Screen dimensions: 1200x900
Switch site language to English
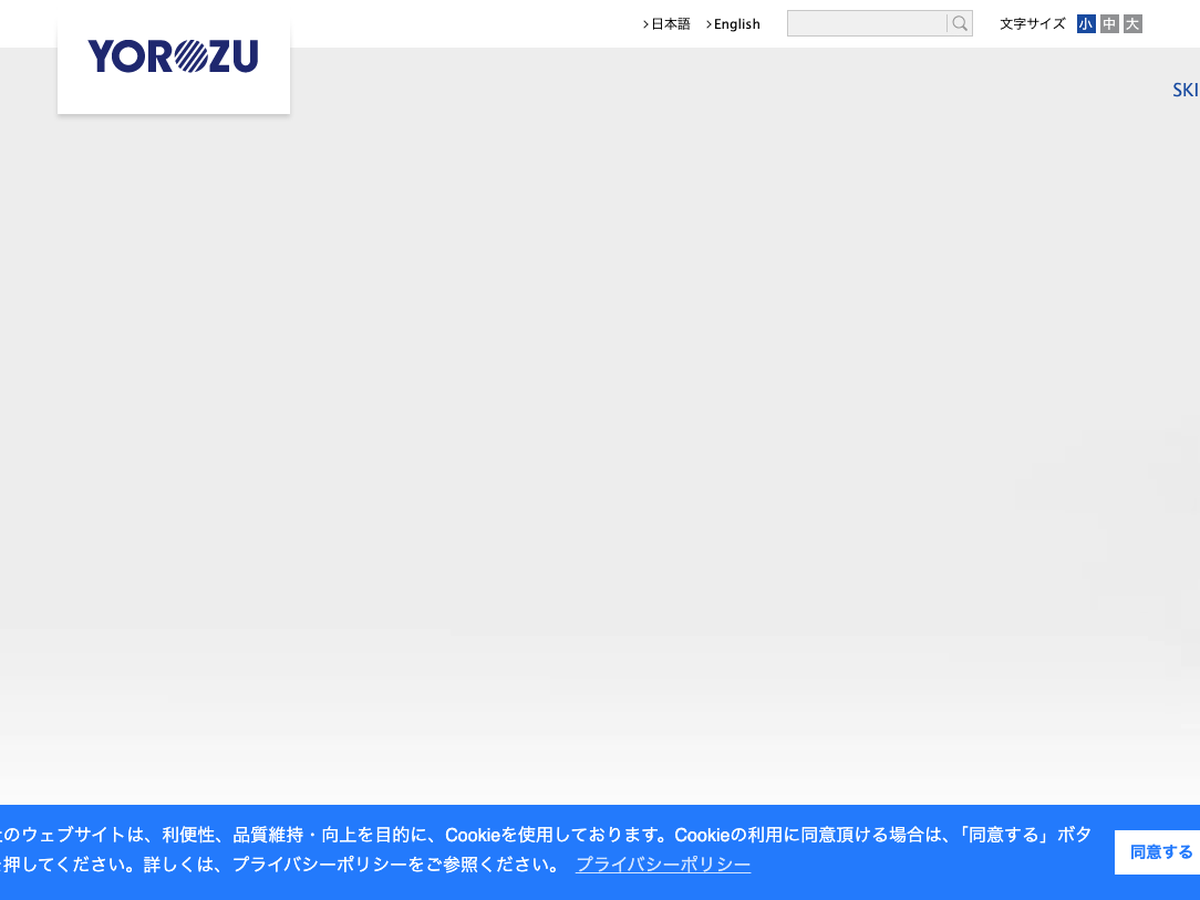click(x=737, y=24)
